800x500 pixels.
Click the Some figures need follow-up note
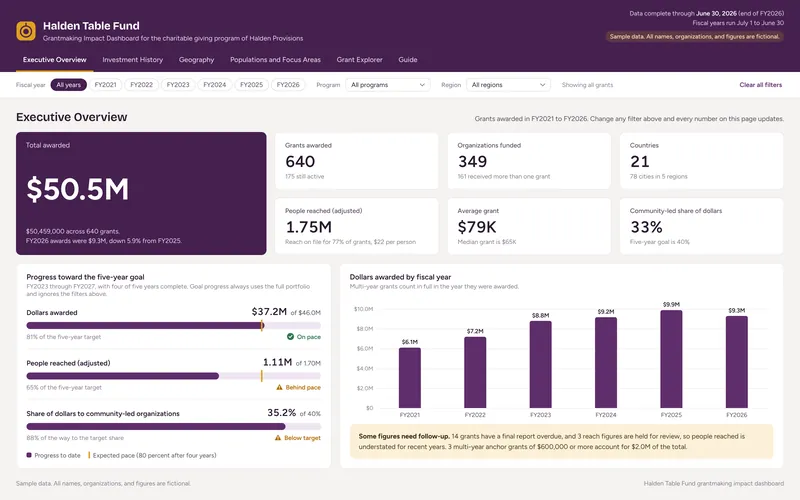[x=561, y=441]
